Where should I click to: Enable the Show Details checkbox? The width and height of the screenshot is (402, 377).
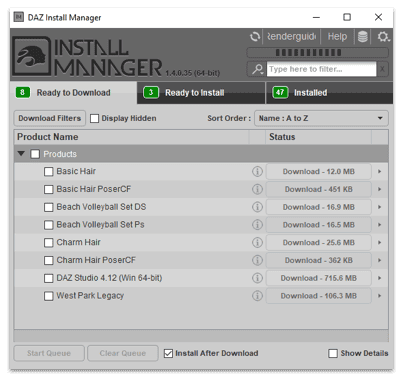click(333, 353)
